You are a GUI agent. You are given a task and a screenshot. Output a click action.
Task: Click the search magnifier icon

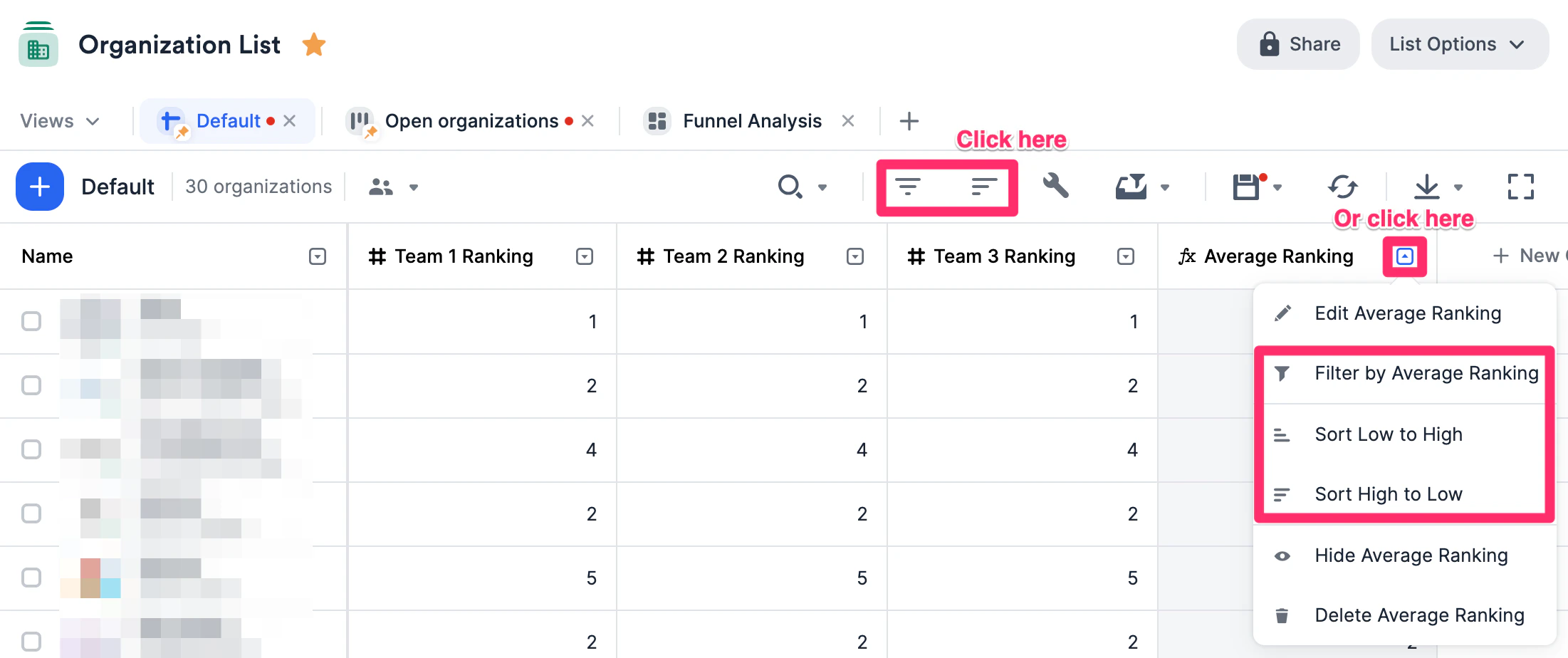[x=790, y=187]
